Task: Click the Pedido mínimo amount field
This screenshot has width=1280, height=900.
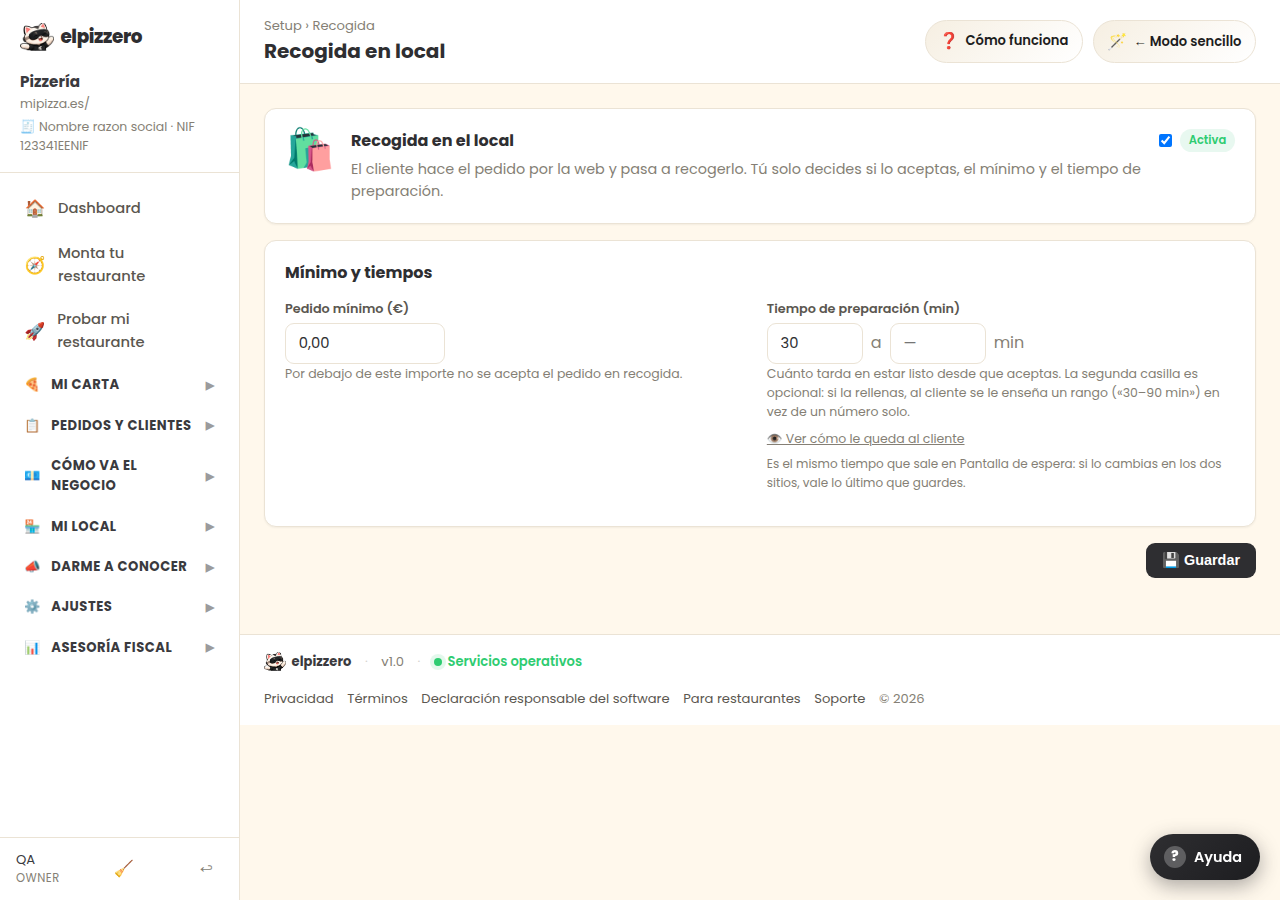Action: [x=365, y=343]
